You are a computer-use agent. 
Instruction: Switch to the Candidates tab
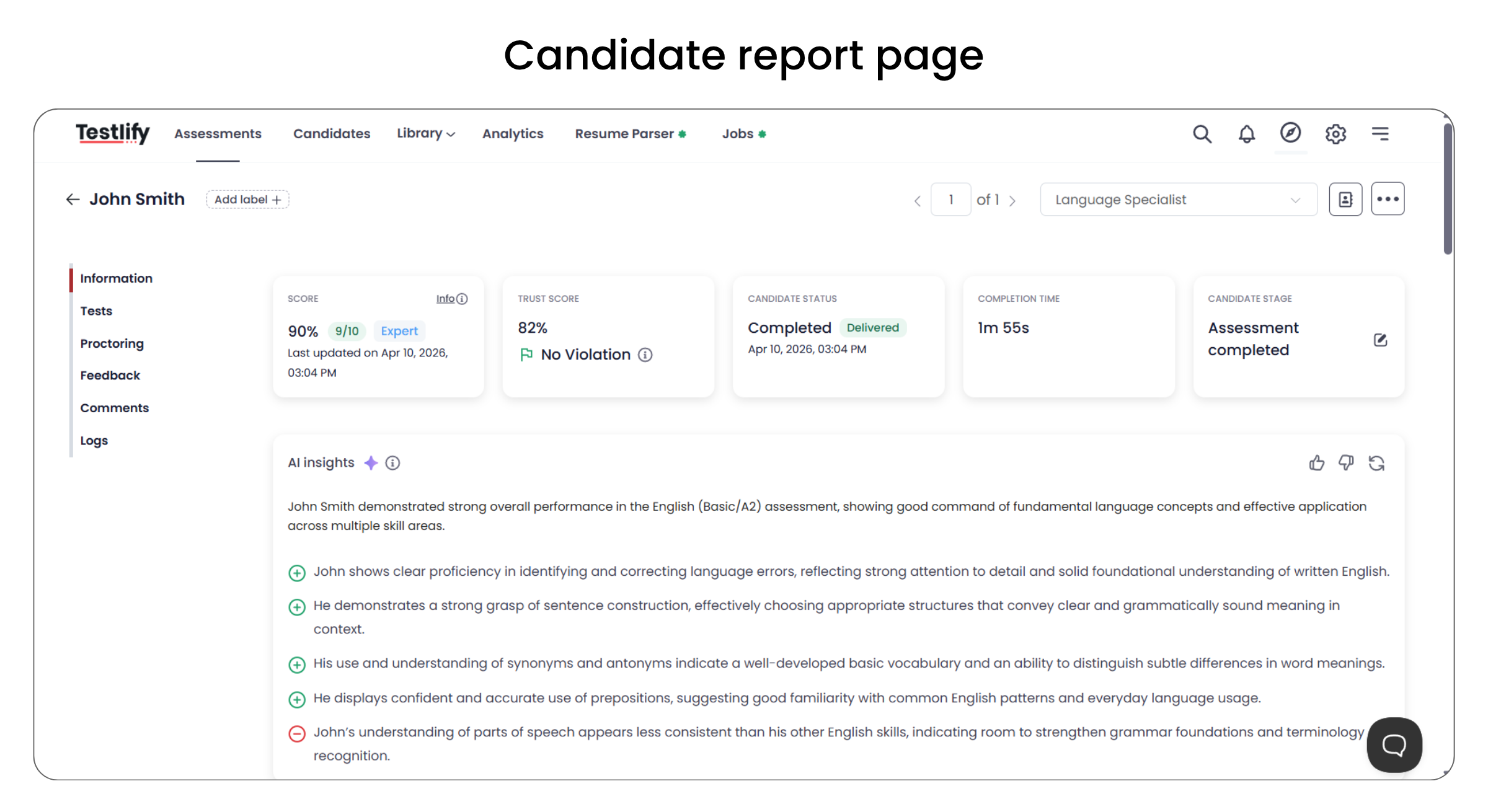(x=332, y=134)
